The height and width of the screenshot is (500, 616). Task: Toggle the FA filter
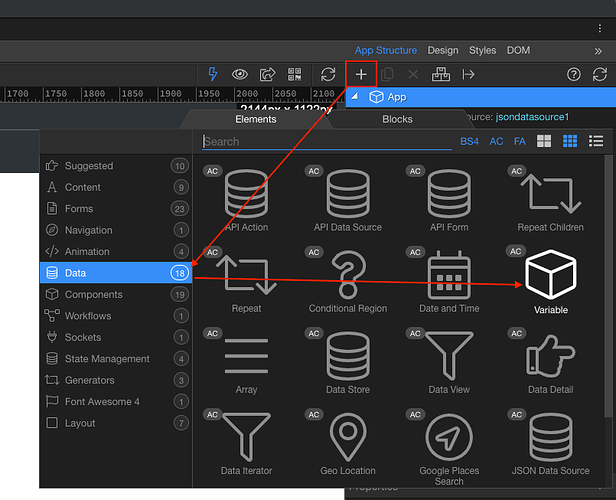[x=520, y=141]
